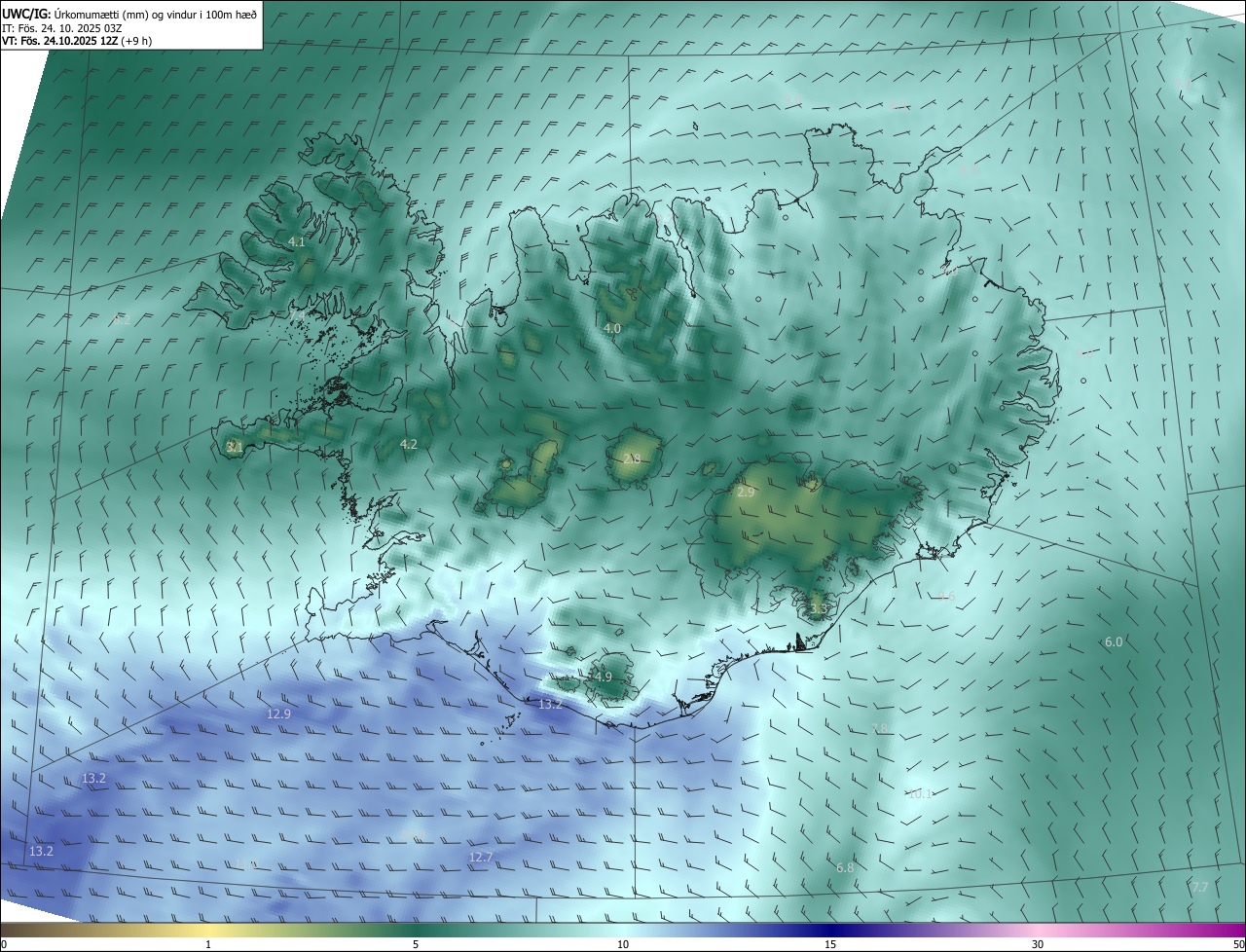Click the 7.7 value label on the map
1246x952 pixels.
[1199, 887]
